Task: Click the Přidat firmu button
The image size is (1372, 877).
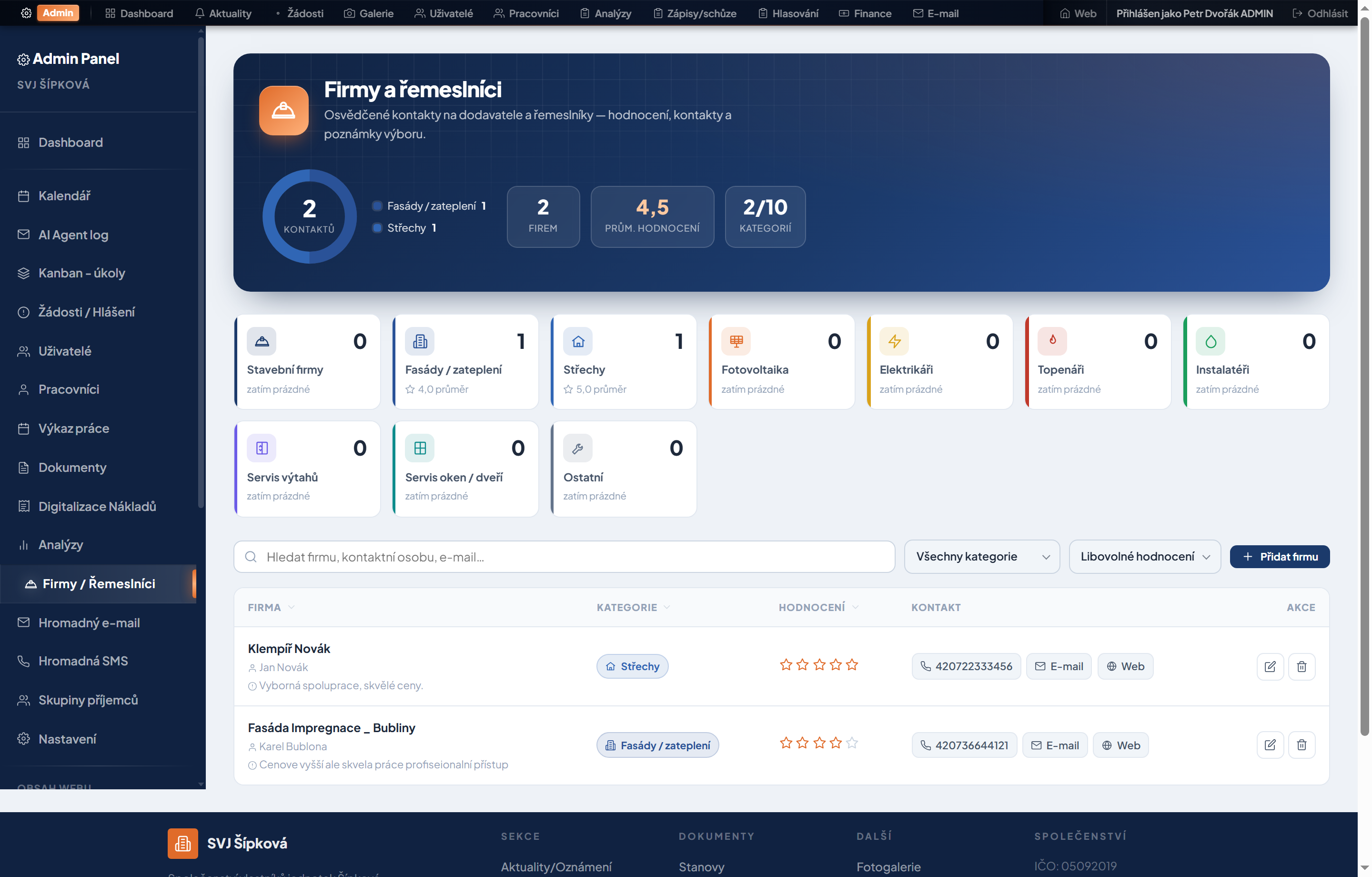Action: [1279, 557]
